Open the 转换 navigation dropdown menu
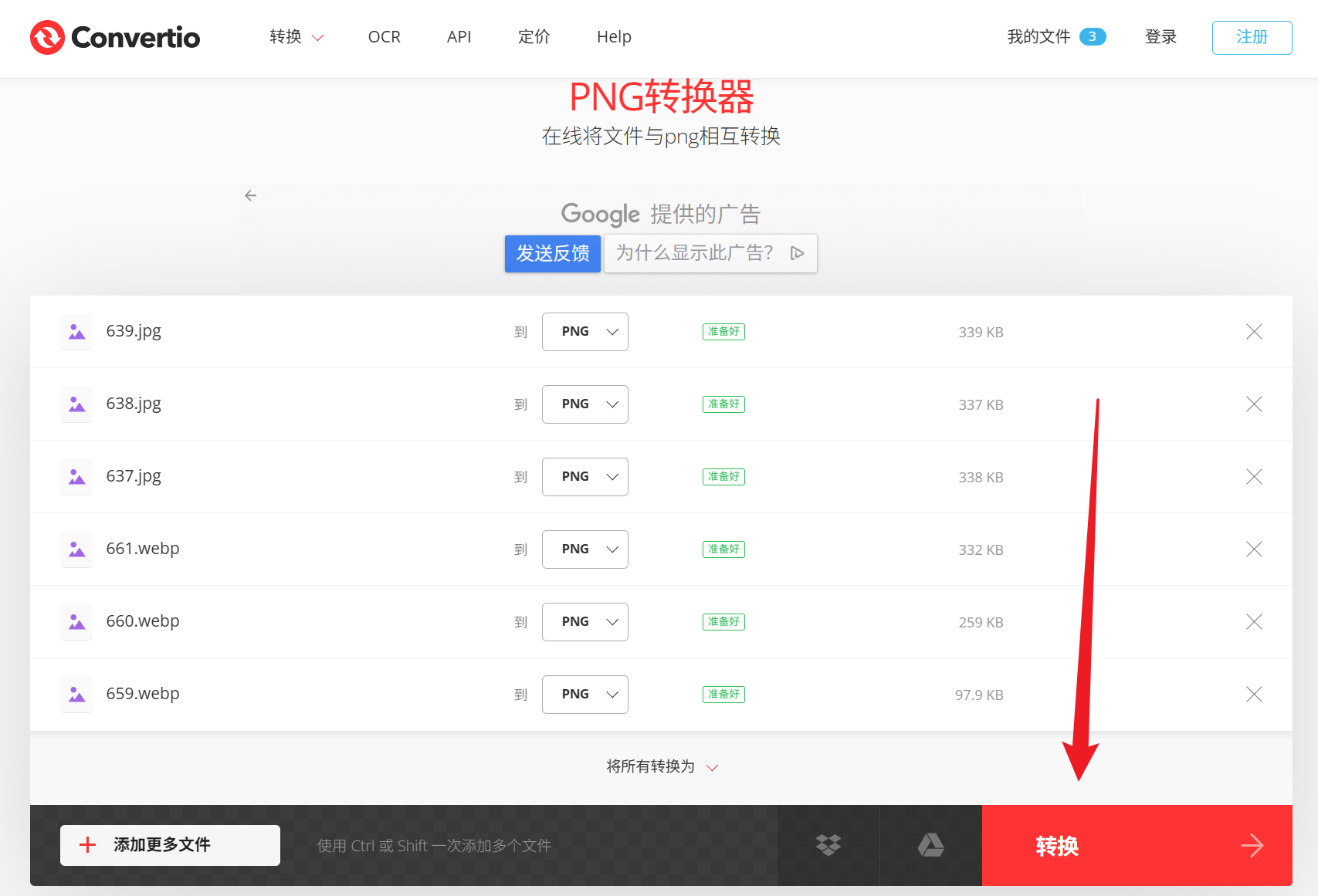The image size is (1318, 896). tap(296, 36)
